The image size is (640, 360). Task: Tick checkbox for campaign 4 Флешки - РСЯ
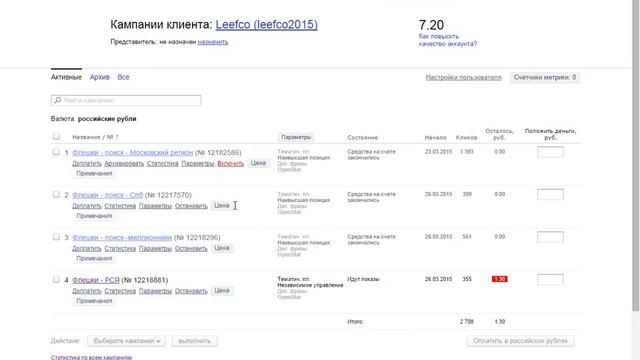pos(56,279)
